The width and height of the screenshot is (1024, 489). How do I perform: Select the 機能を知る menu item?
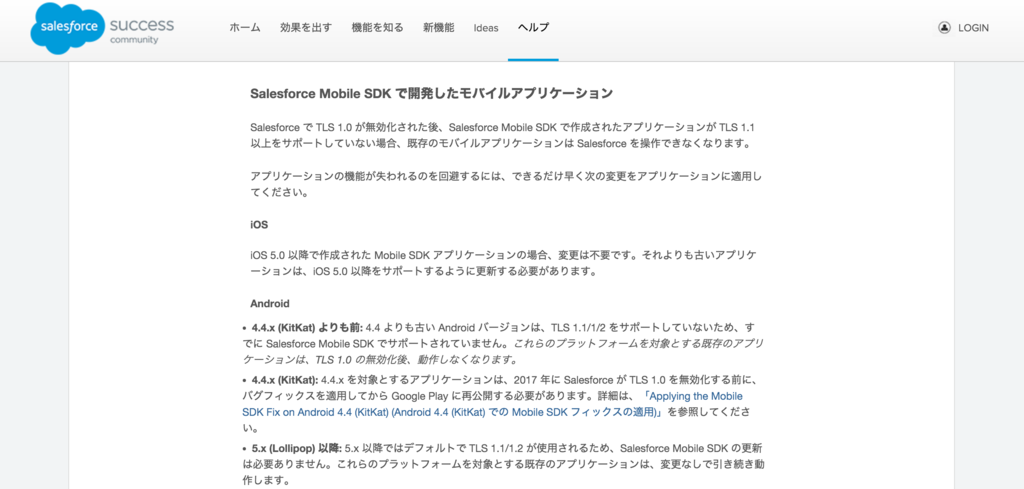(x=377, y=28)
